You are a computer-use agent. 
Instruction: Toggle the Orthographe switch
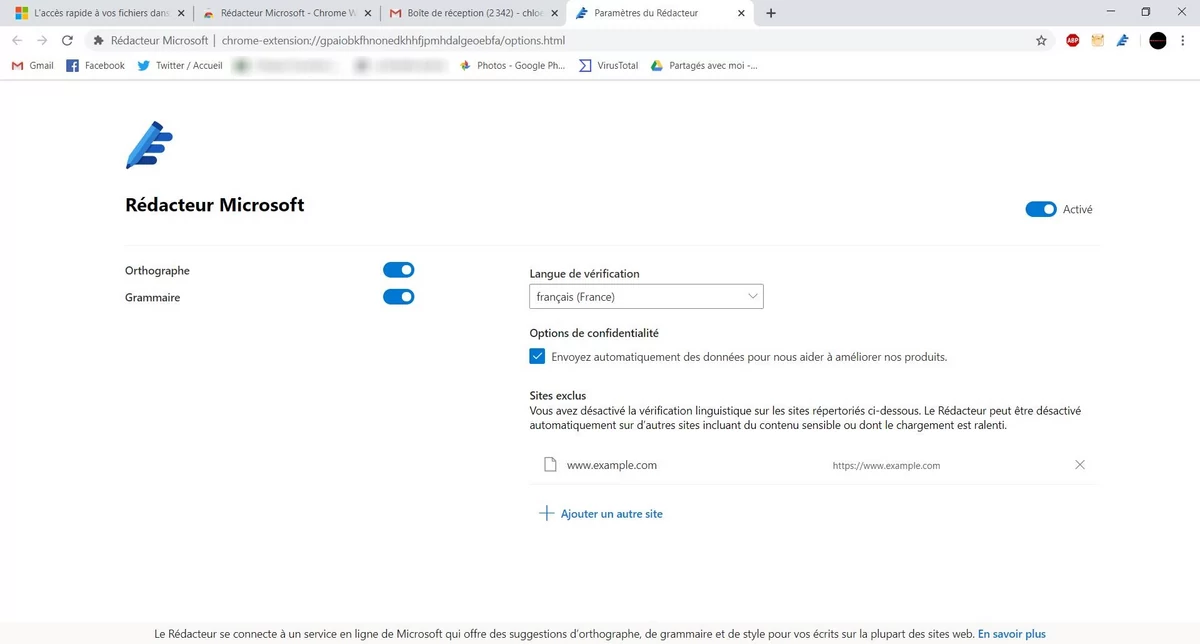coord(398,270)
